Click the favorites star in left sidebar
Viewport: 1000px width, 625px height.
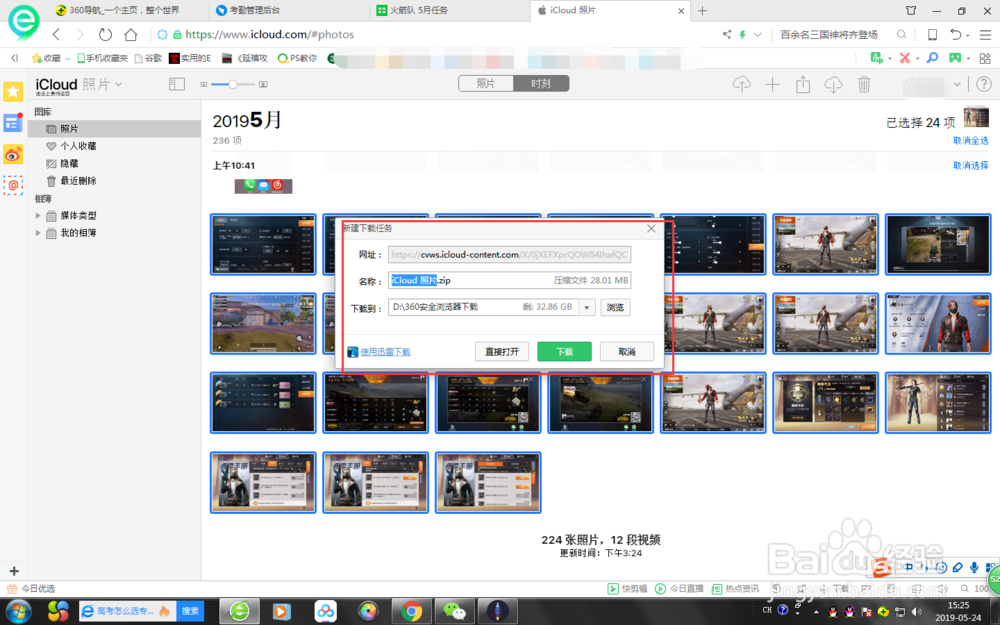(13, 92)
